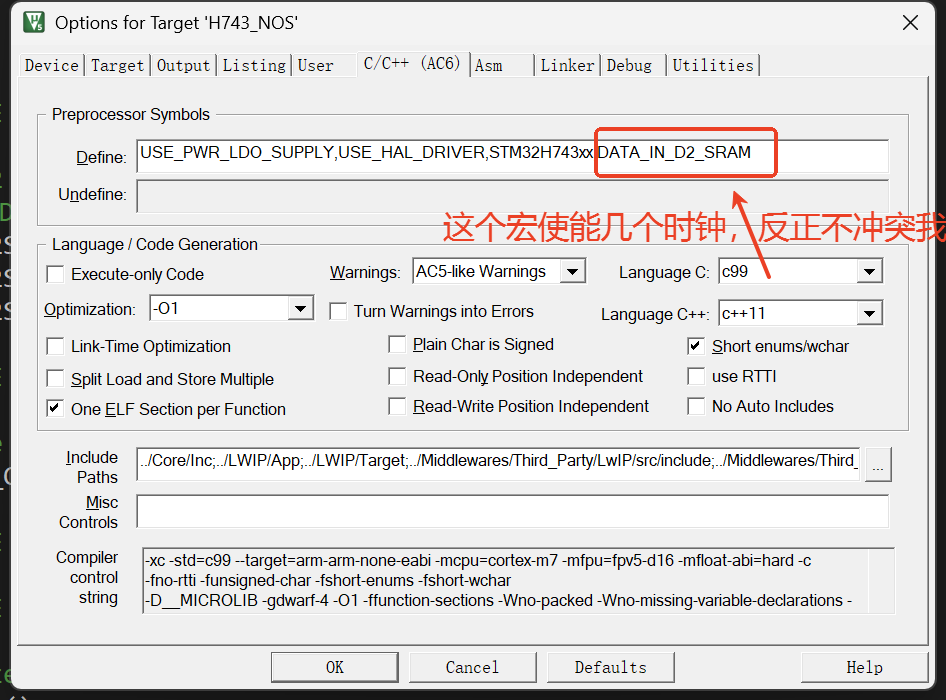Toggle Plain Char is Signed
This screenshot has height=700, width=946.
pyautogui.click(x=397, y=345)
